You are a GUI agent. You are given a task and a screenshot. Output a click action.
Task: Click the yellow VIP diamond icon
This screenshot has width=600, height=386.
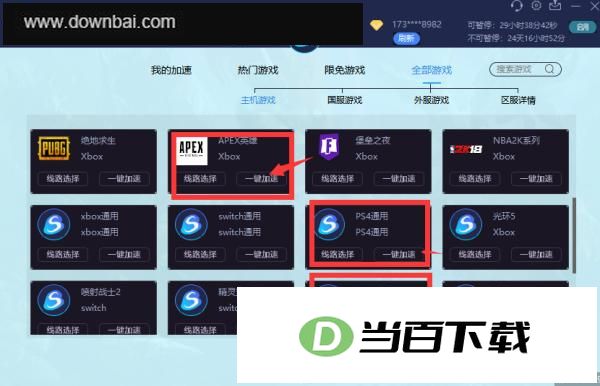377,26
